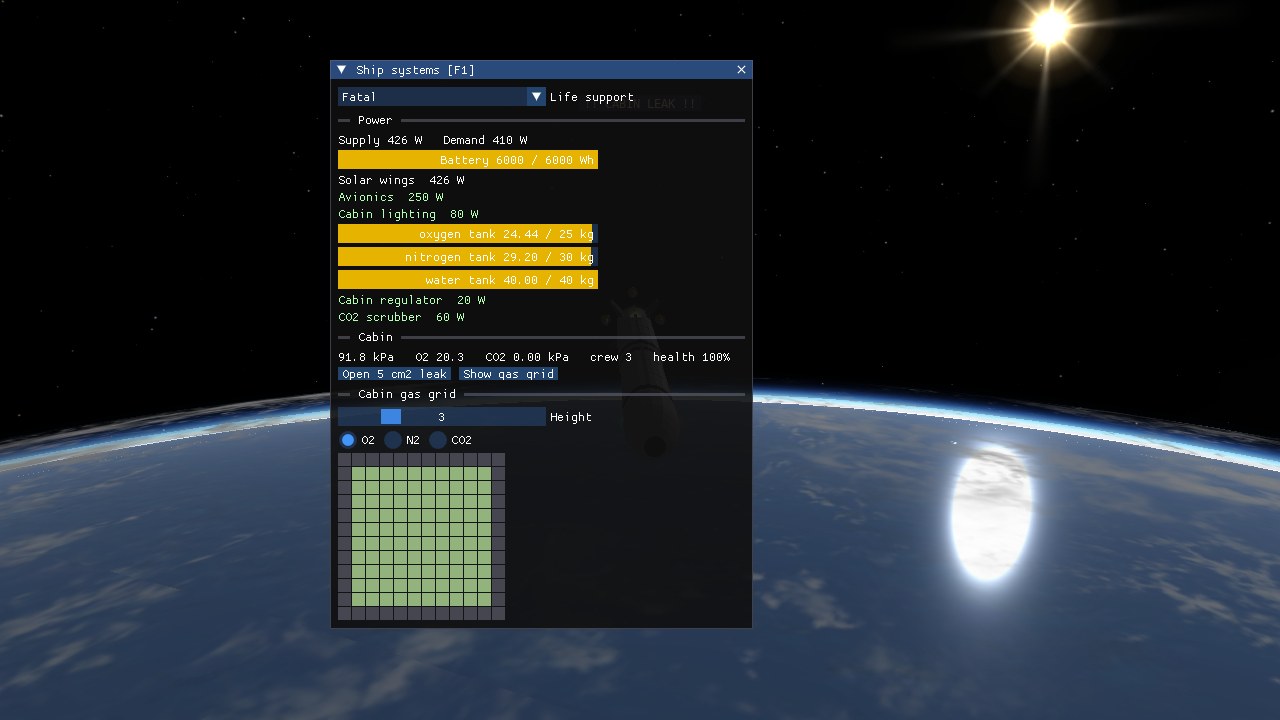Click the Ship systems [F1] title bar
1280x720 pixels.
(541, 70)
